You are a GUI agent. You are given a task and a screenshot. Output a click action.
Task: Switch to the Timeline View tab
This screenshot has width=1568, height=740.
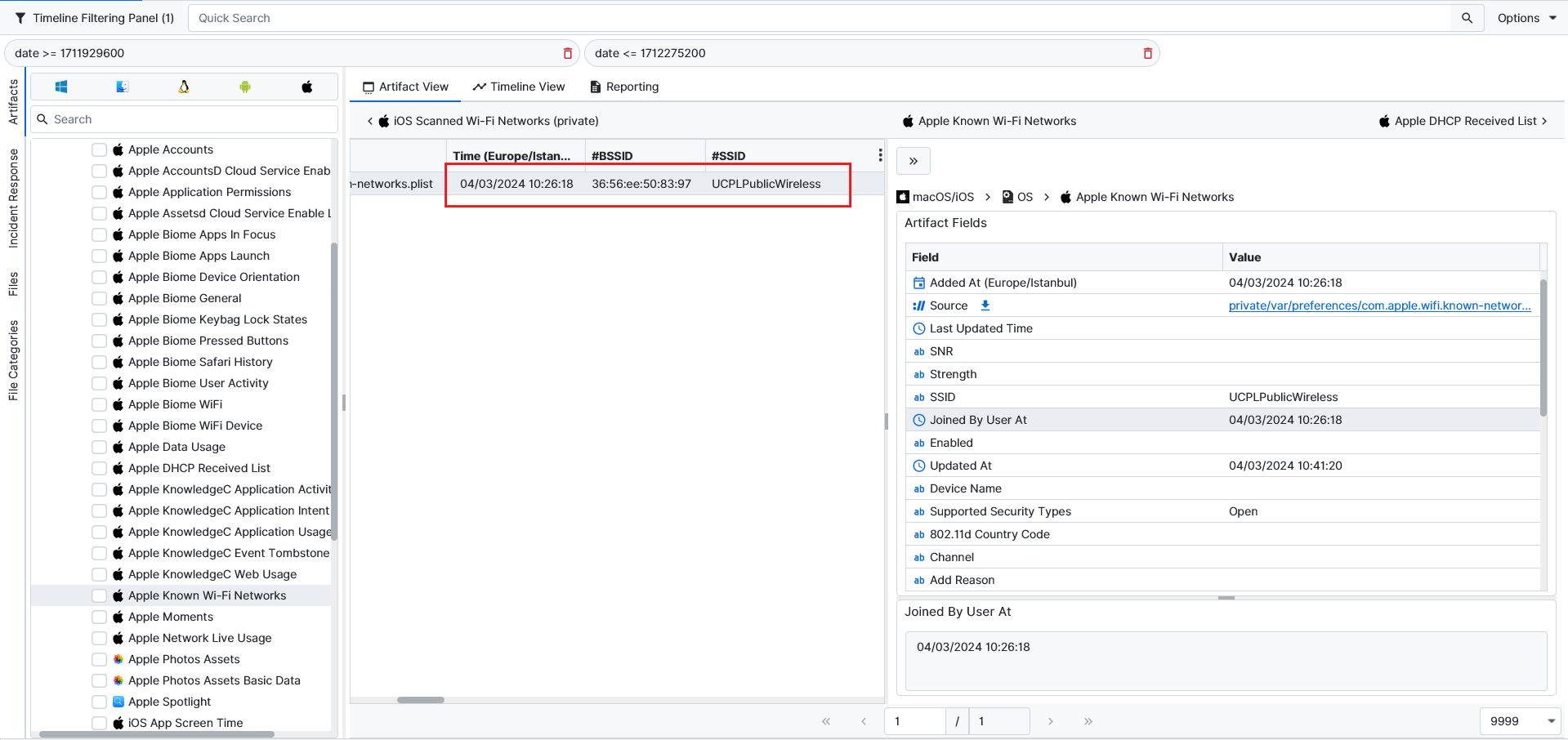click(x=519, y=87)
